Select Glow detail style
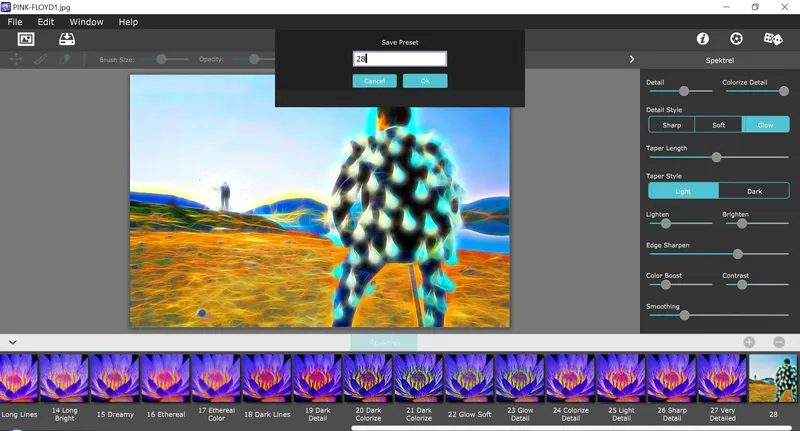Image resolution: width=800 pixels, height=431 pixels. (x=765, y=125)
